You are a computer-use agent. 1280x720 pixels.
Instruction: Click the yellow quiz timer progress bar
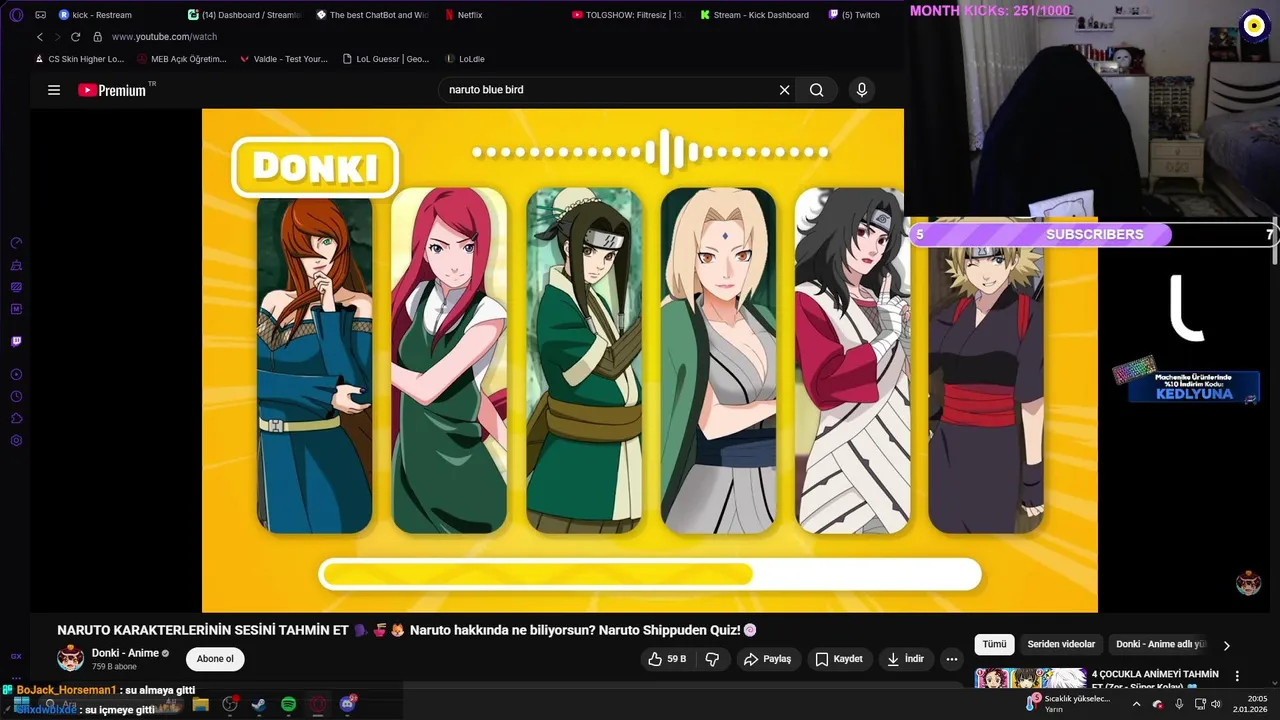pyautogui.click(x=650, y=574)
